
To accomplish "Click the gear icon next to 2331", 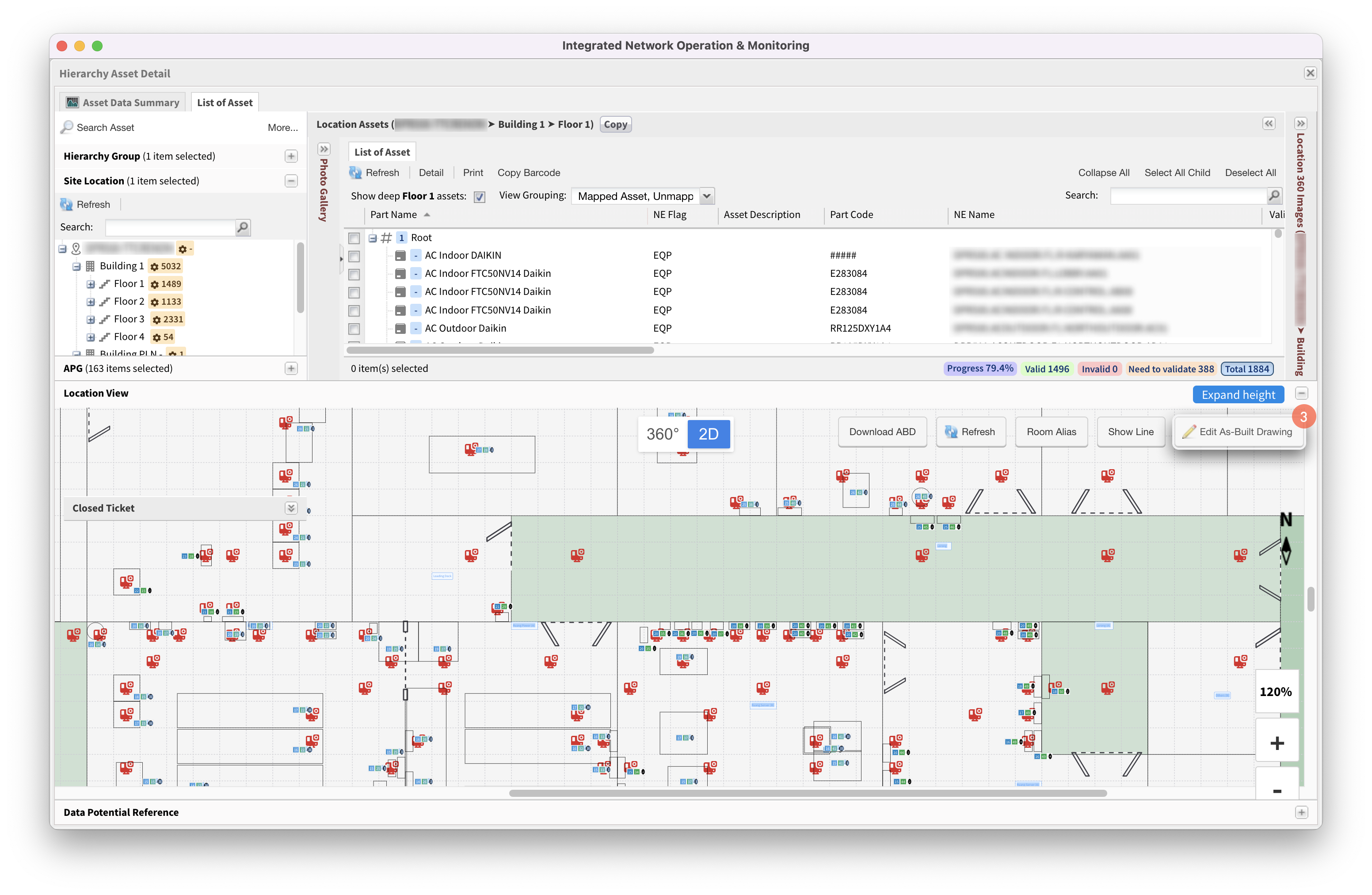I will [156, 319].
